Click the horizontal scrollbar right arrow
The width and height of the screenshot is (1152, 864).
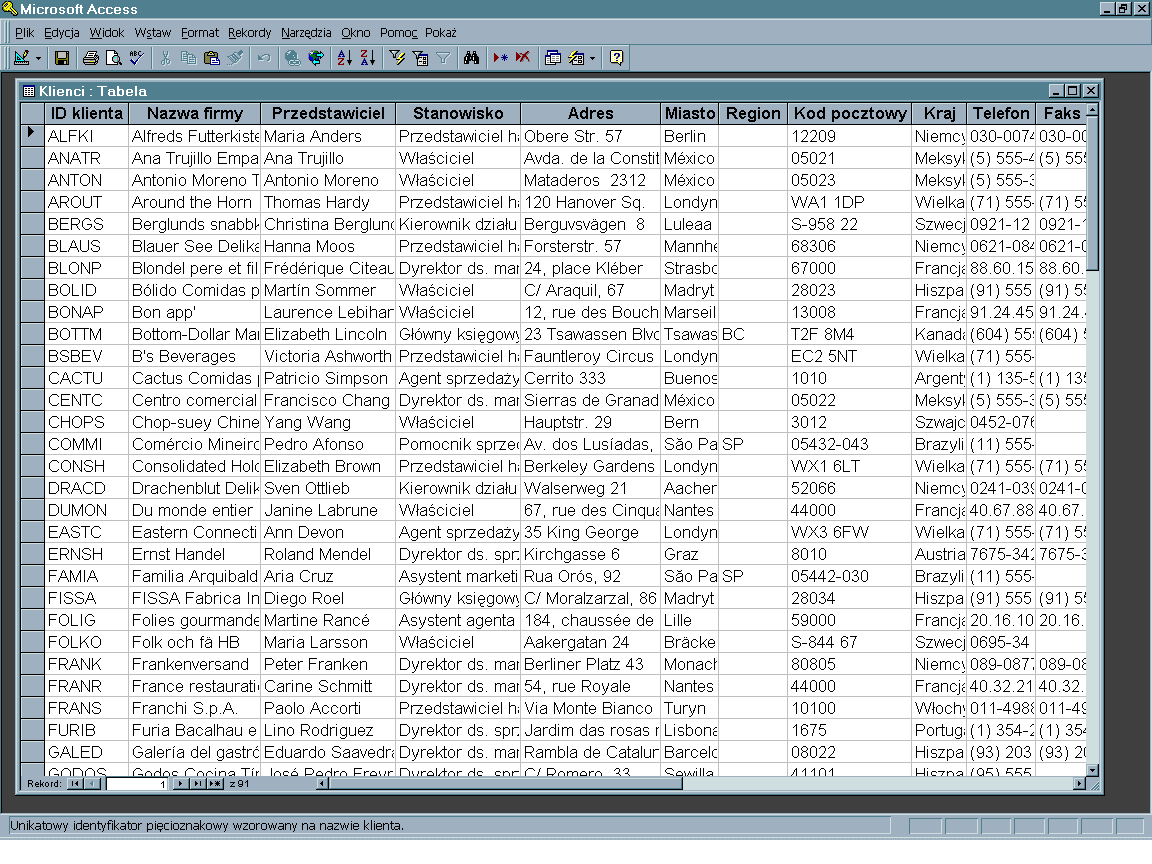point(1079,784)
